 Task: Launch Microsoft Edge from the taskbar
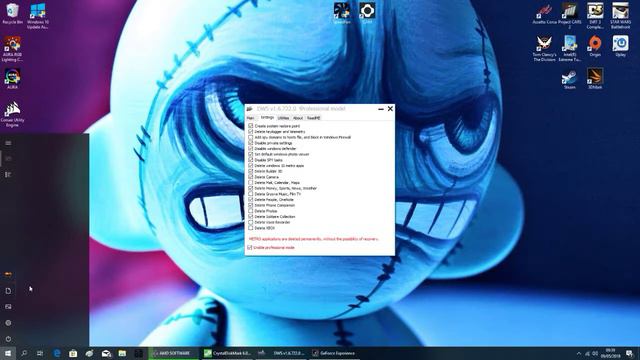(57, 353)
